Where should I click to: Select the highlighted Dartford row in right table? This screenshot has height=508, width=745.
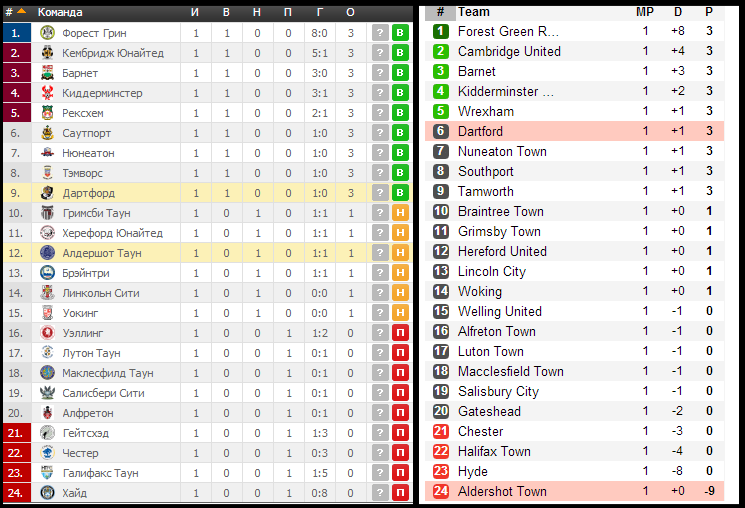click(x=574, y=131)
